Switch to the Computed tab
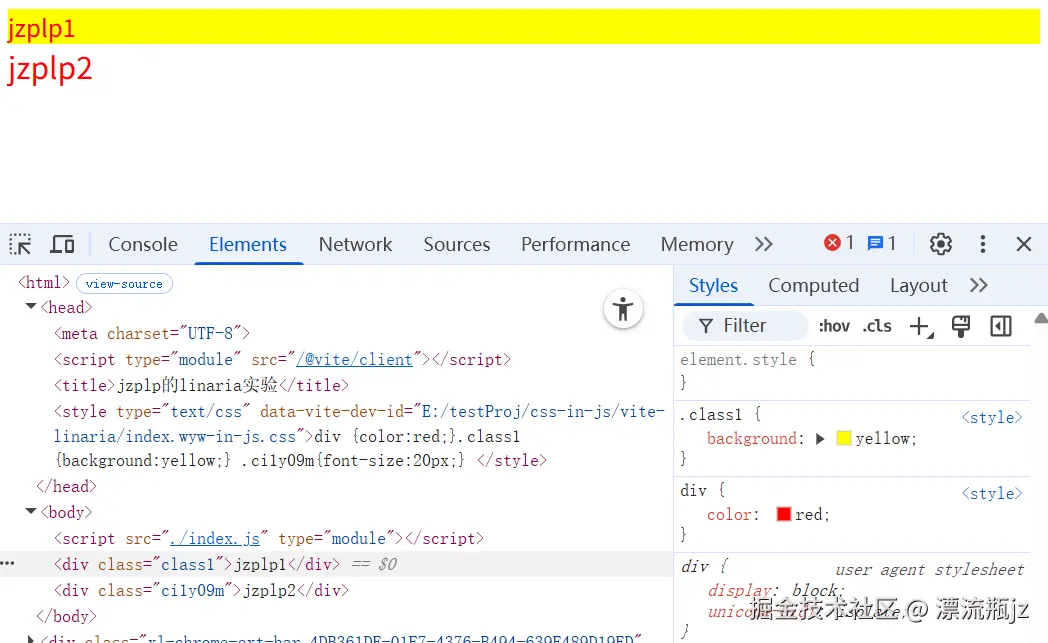The width and height of the screenshot is (1048, 643). pyautogui.click(x=813, y=285)
